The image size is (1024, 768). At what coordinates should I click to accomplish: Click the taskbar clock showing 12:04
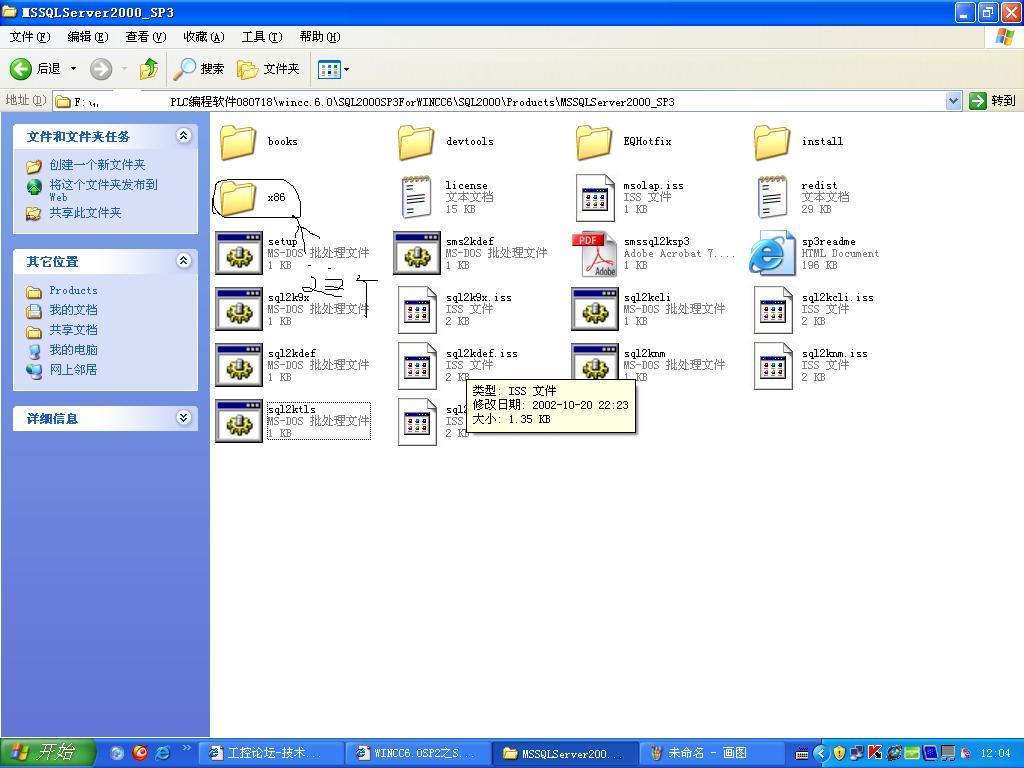[x=996, y=754]
